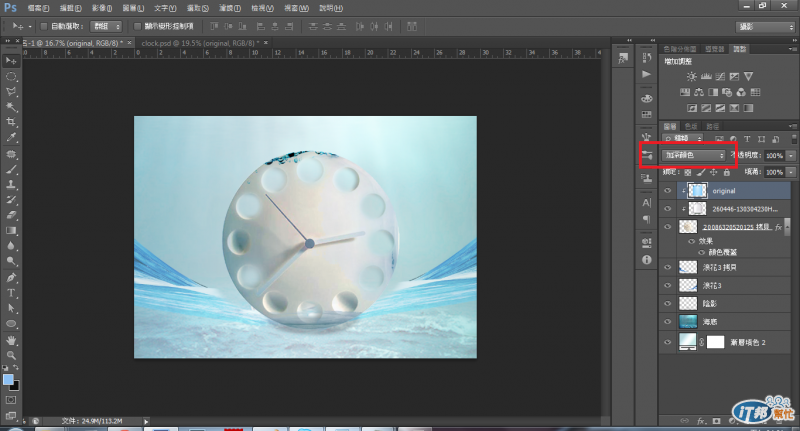Select the Magic Wand tool

click(x=11, y=106)
